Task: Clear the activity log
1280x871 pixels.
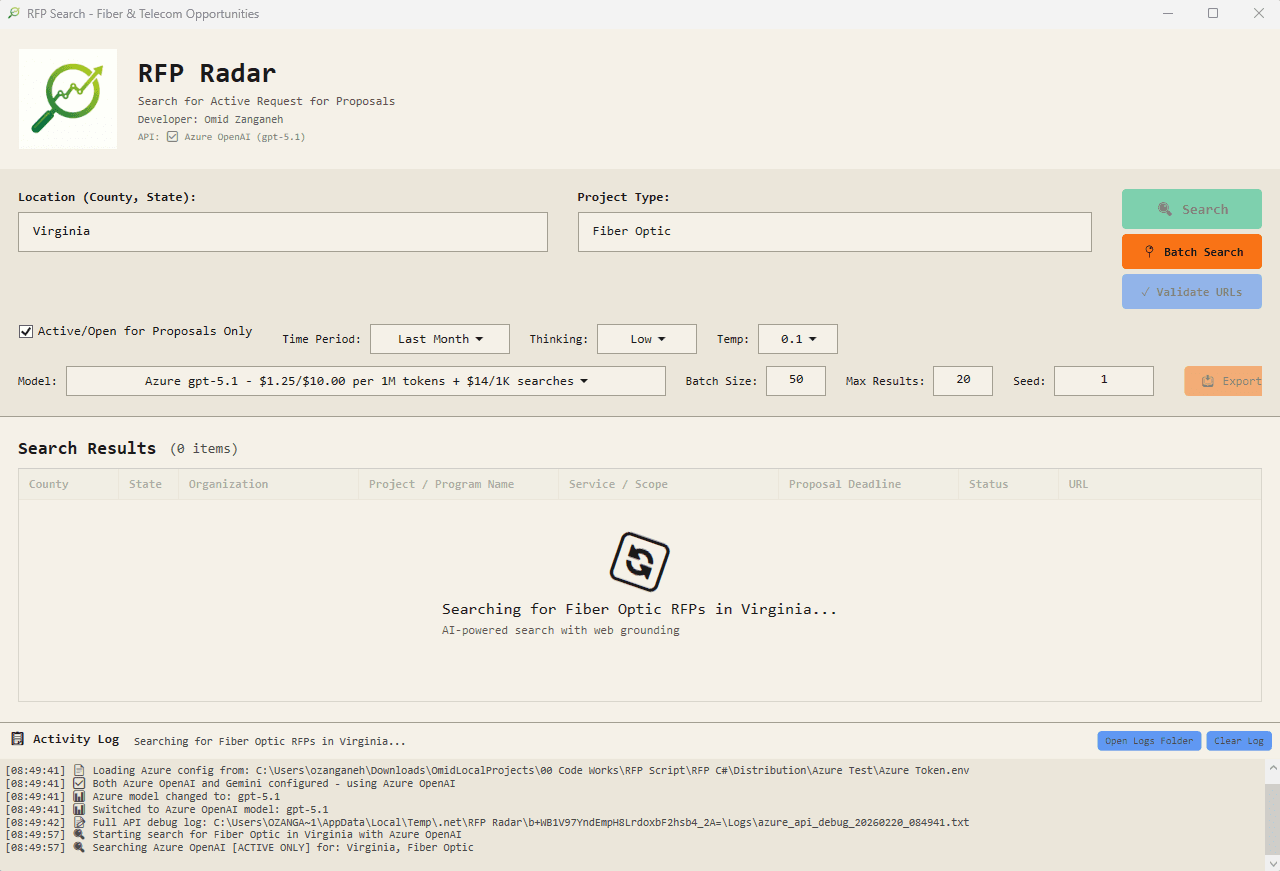Action: [x=1238, y=740]
